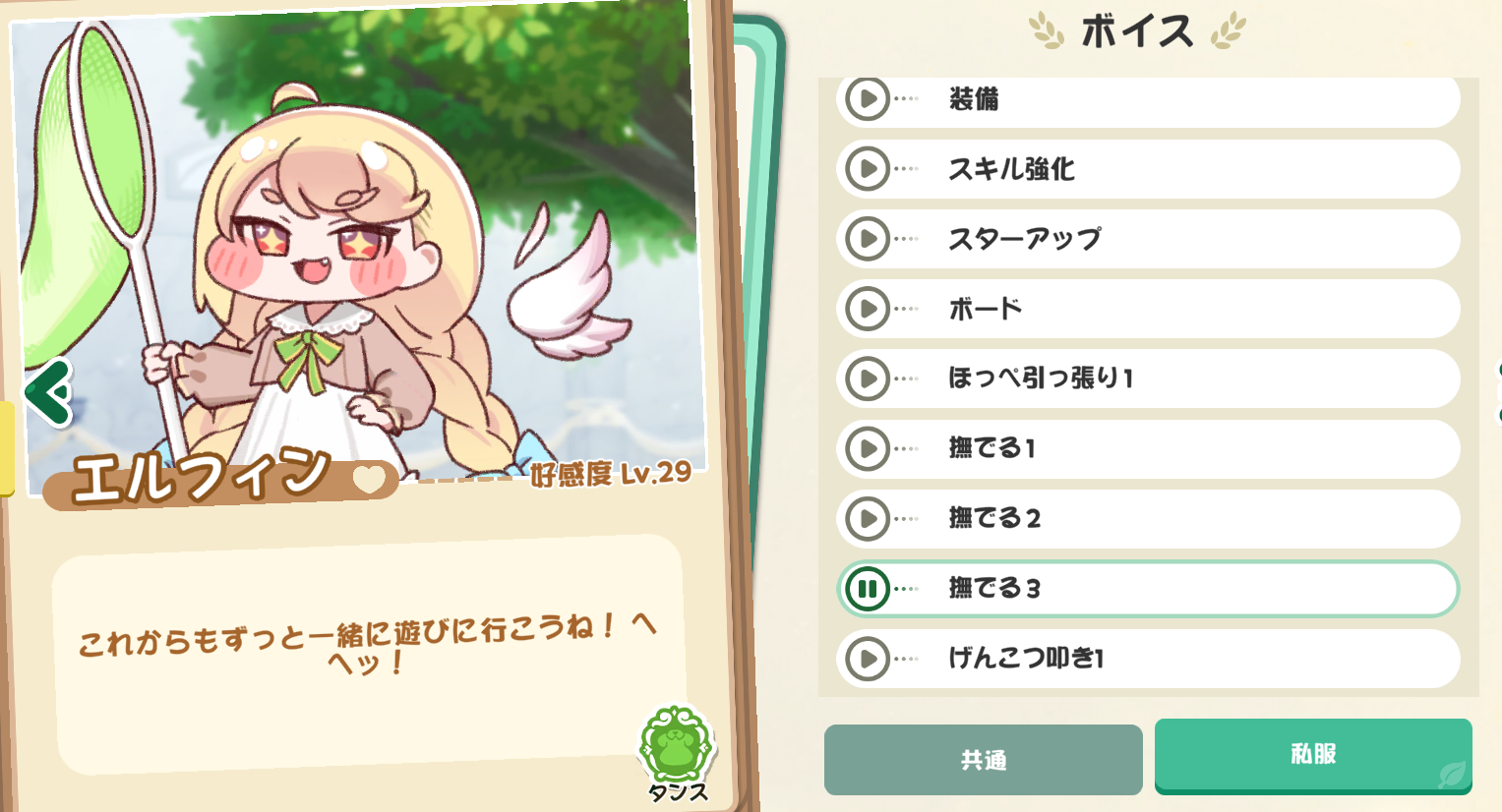Play the 装備 voice line
Image resolution: width=1502 pixels, height=812 pixels.
point(868,98)
